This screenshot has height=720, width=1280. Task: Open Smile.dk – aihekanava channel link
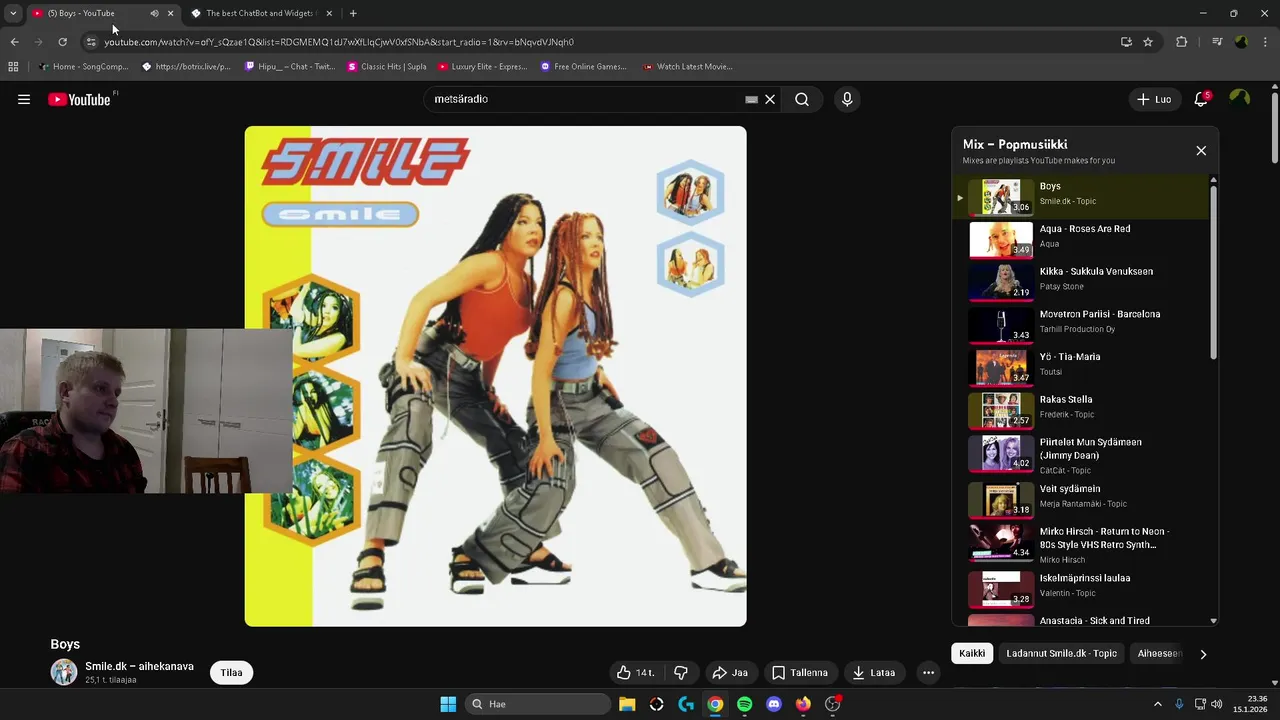point(139,666)
